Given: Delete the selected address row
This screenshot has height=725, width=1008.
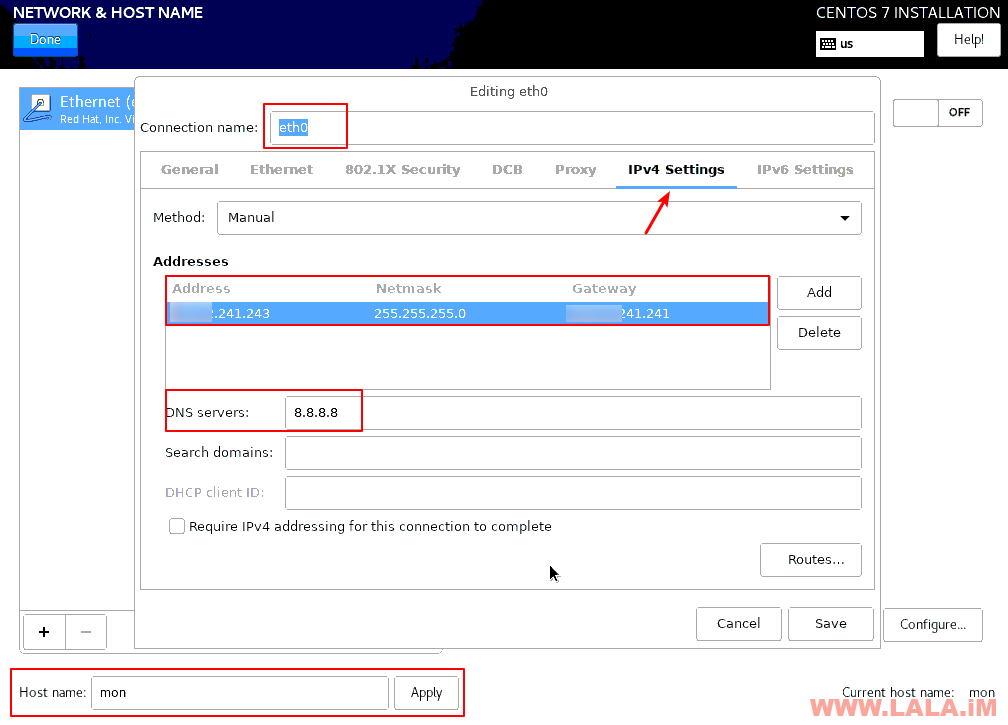Looking at the screenshot, I should 819,333.
